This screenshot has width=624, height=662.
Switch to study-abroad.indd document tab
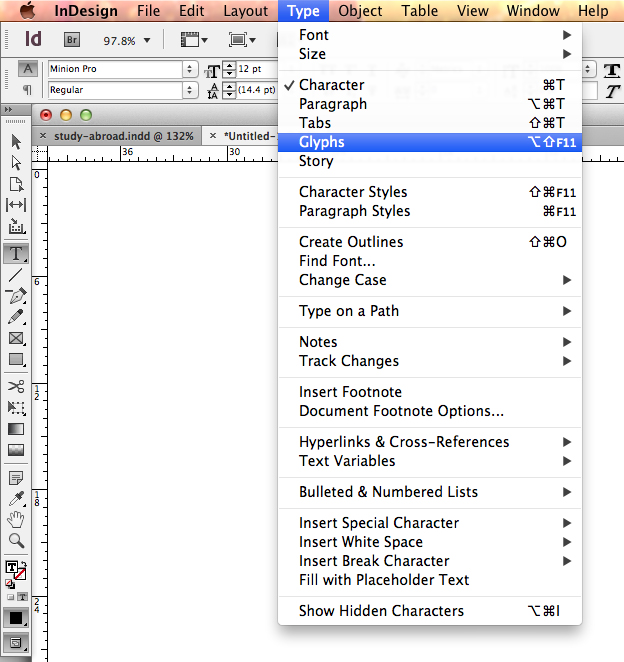tap(123, 136)
